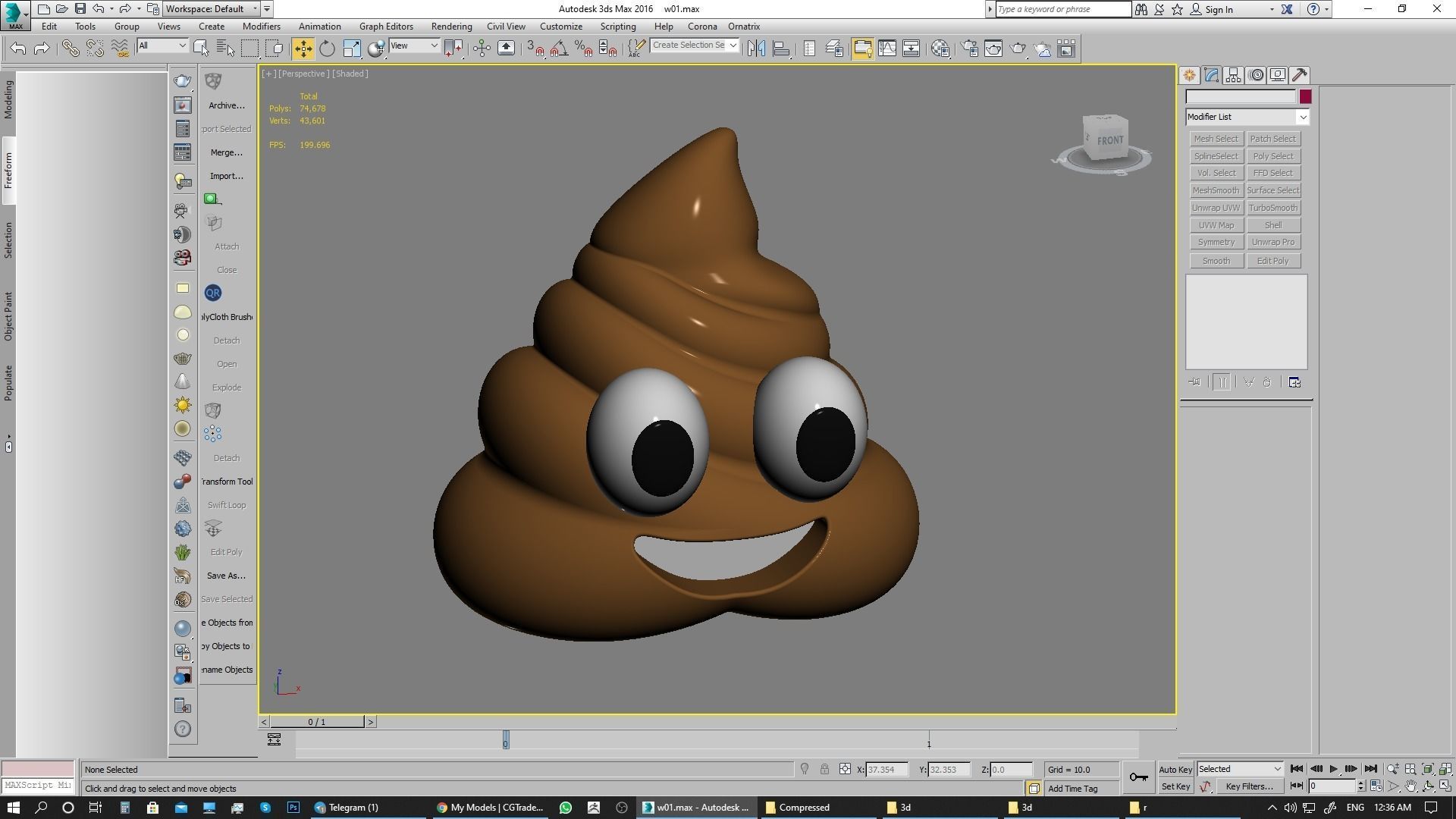The height and width of the screenshot is (819, 1456).
Task: Open the Scripting menu
Action: point(618,27)
